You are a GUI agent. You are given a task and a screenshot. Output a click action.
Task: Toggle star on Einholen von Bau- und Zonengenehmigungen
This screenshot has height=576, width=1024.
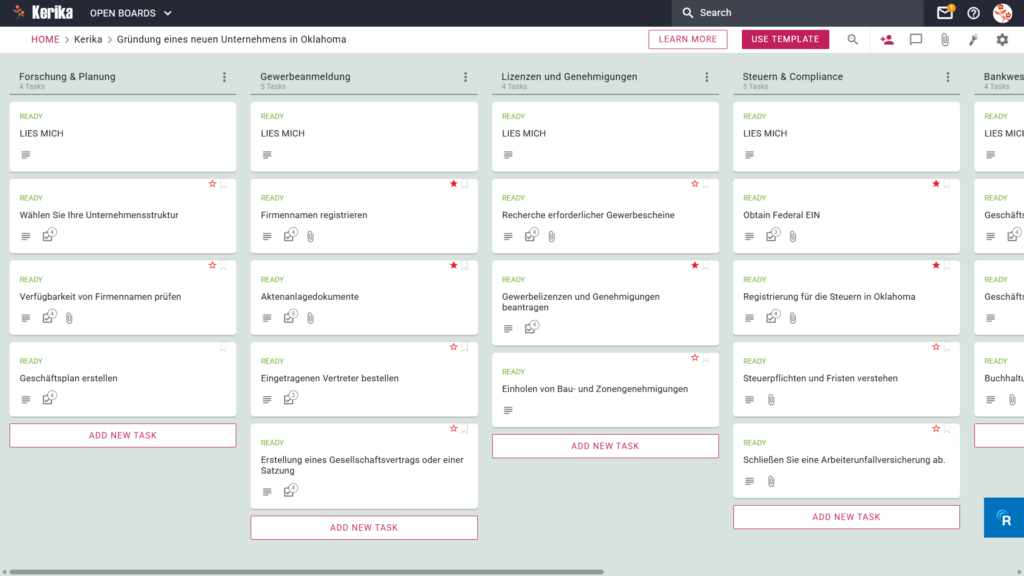[694, 358]
